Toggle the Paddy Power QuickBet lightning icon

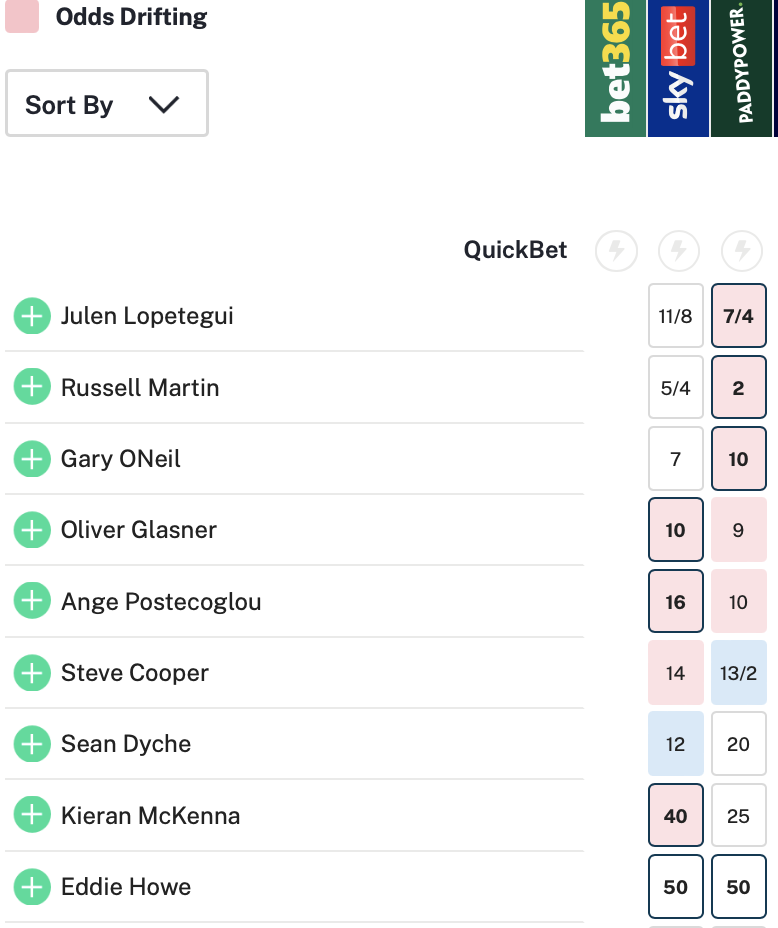[x=742, y=251]
